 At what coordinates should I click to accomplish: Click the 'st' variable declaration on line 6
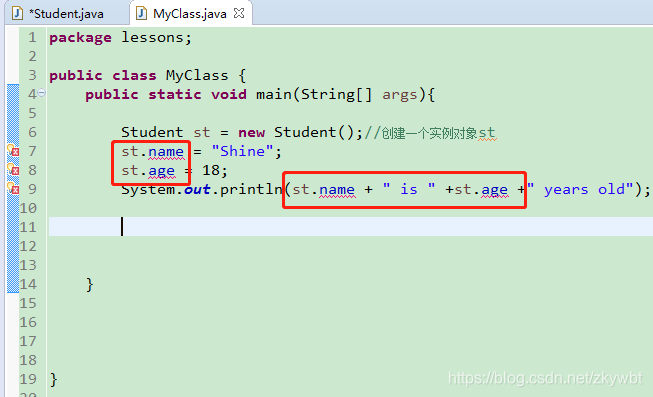click(202, 132)
